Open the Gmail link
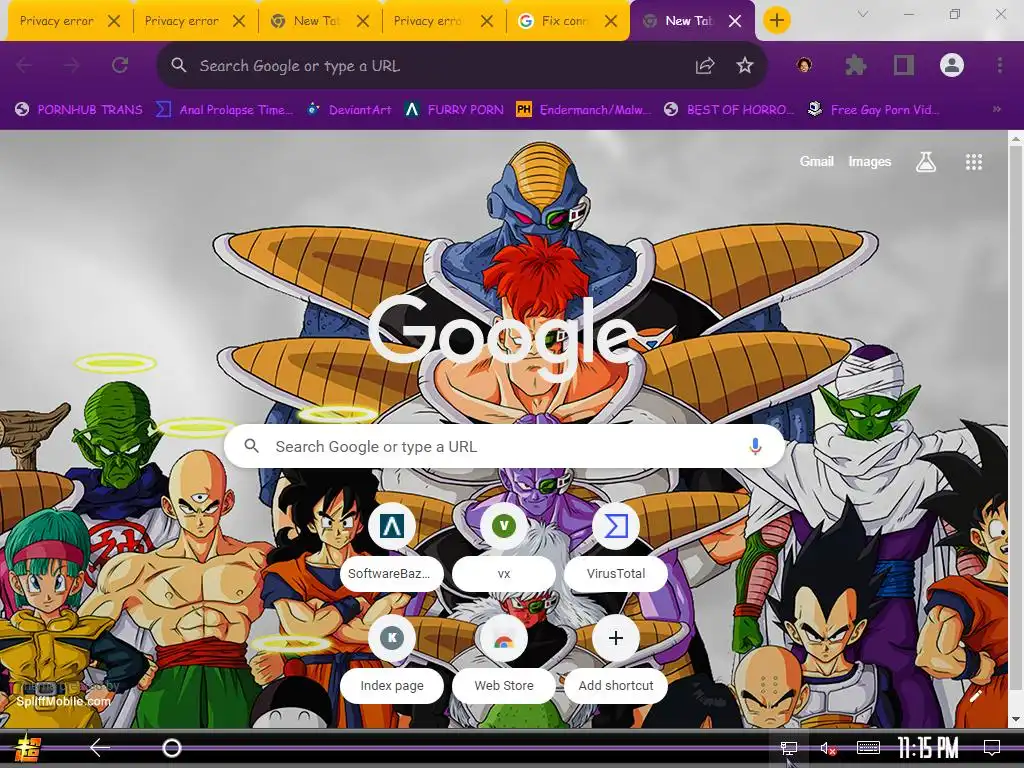 816,161
